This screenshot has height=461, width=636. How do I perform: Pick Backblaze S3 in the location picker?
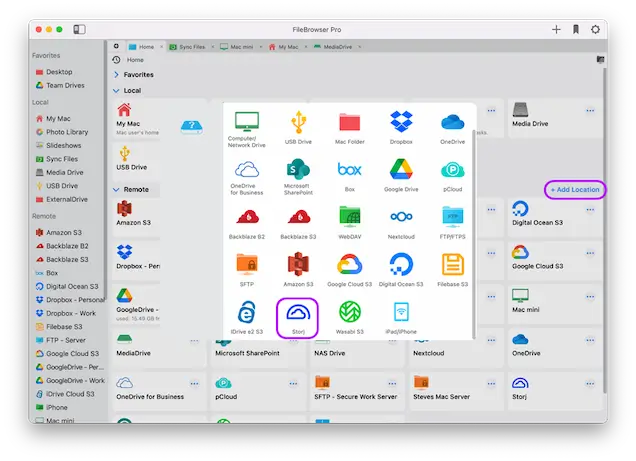point(298,224)
